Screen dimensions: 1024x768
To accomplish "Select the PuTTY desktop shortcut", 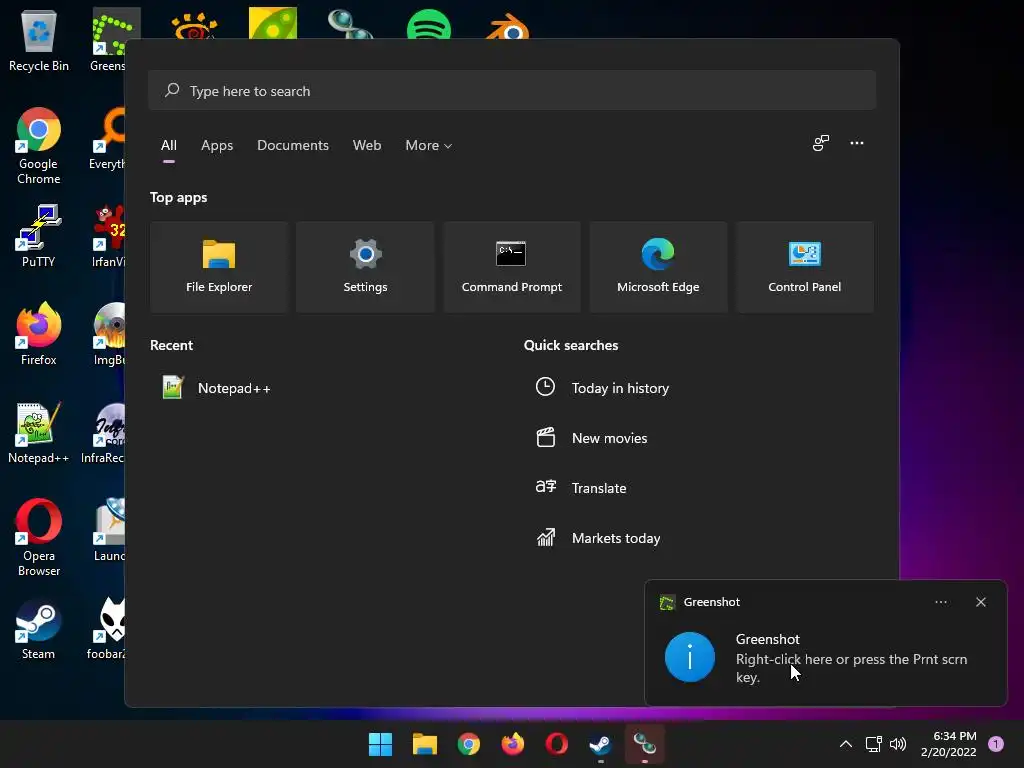I will click(x=39, y=236).
